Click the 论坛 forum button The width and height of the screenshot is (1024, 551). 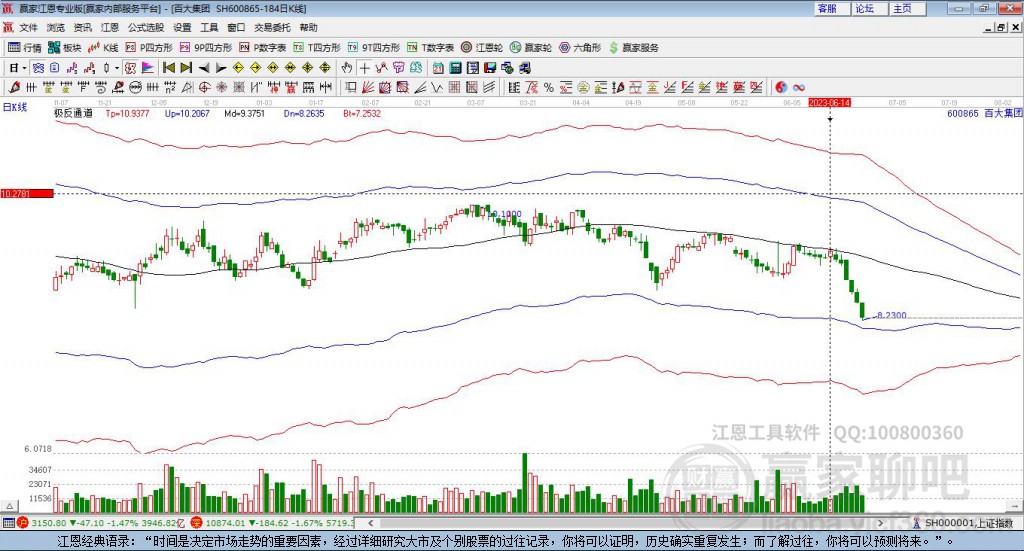pyautogui.click(x=864, y=8)
